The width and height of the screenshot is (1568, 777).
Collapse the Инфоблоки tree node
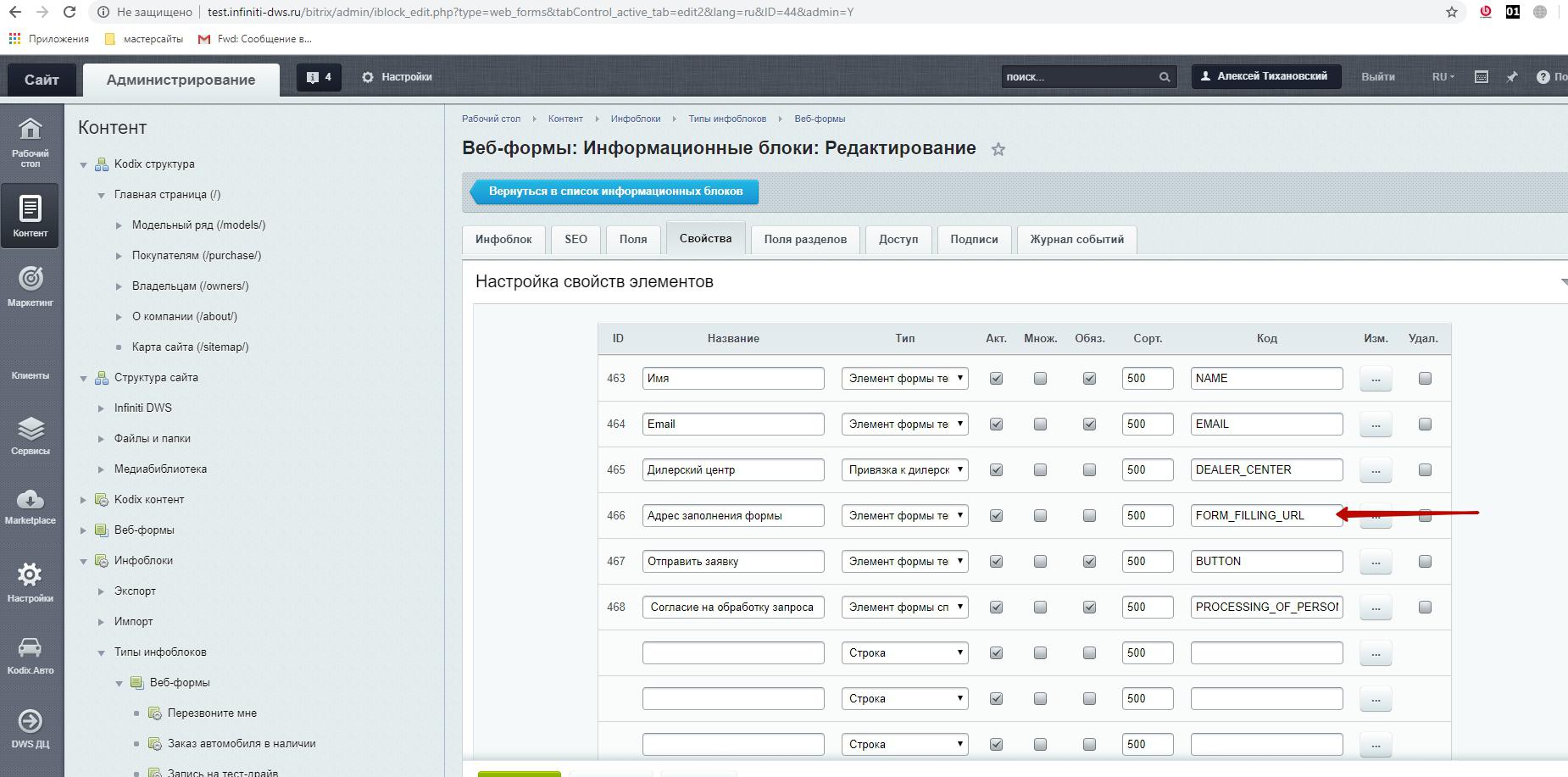pos(83,561)
